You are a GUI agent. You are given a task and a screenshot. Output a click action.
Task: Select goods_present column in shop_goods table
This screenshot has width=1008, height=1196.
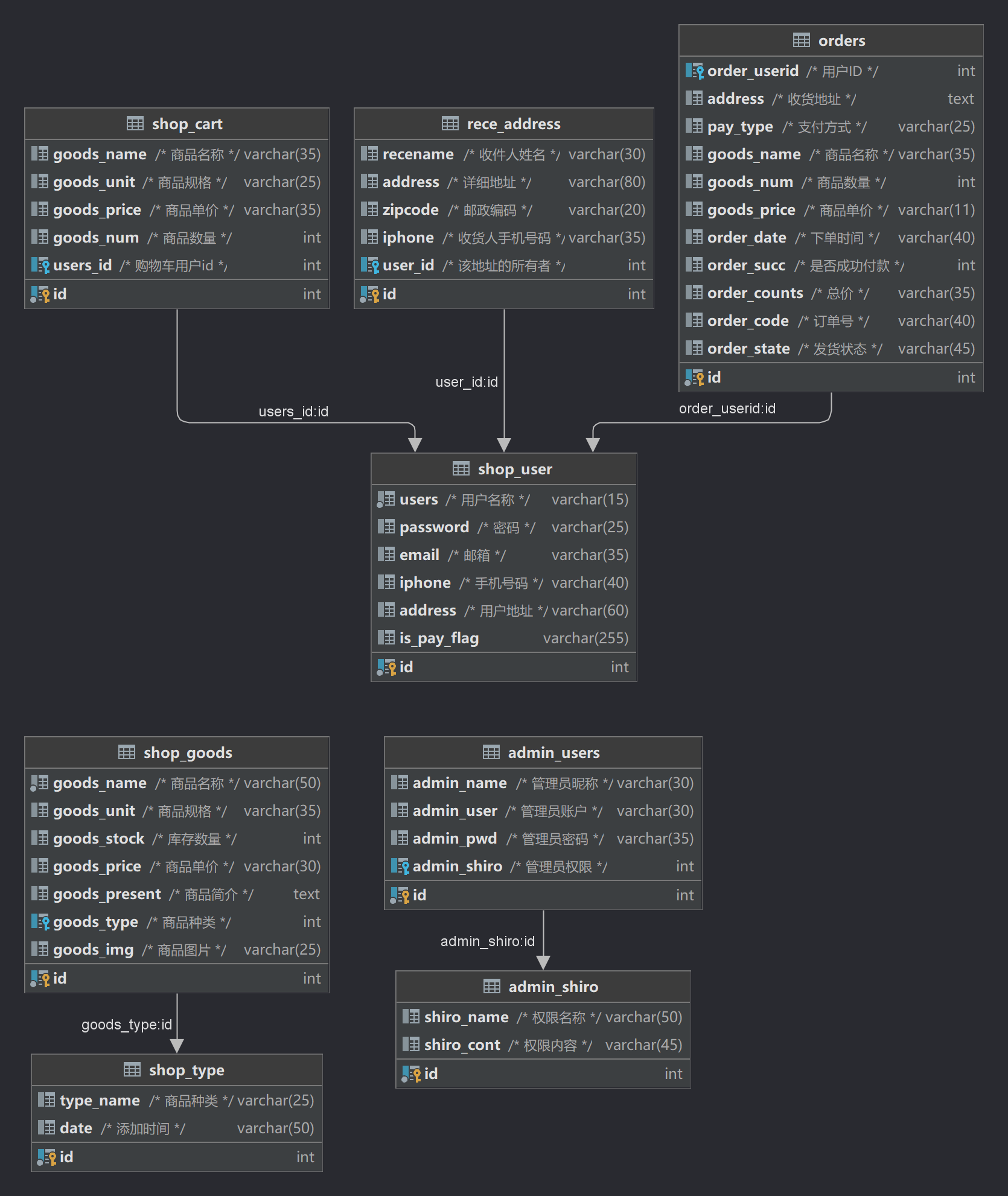tap(177, 894)
